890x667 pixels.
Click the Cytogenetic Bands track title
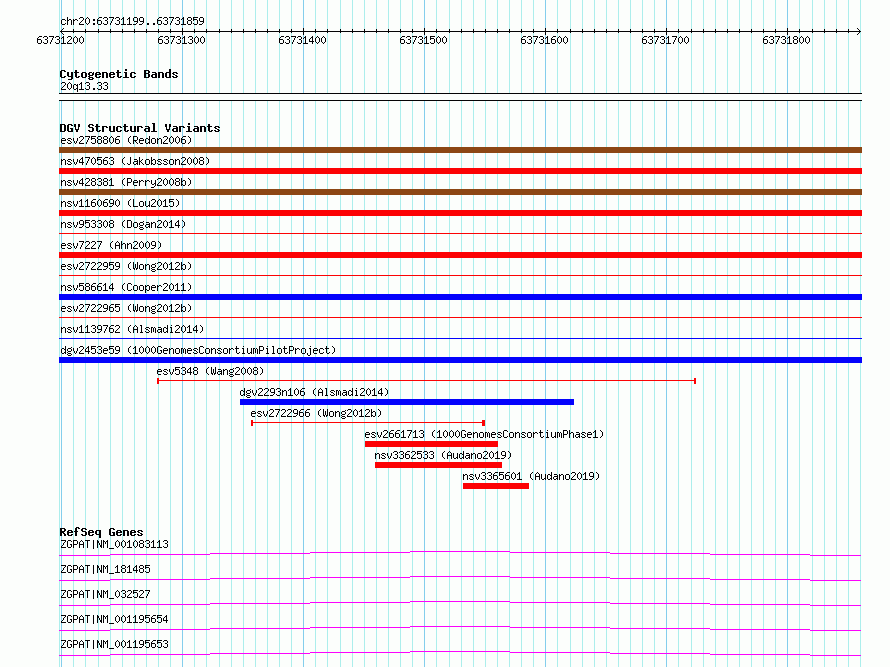119,74
